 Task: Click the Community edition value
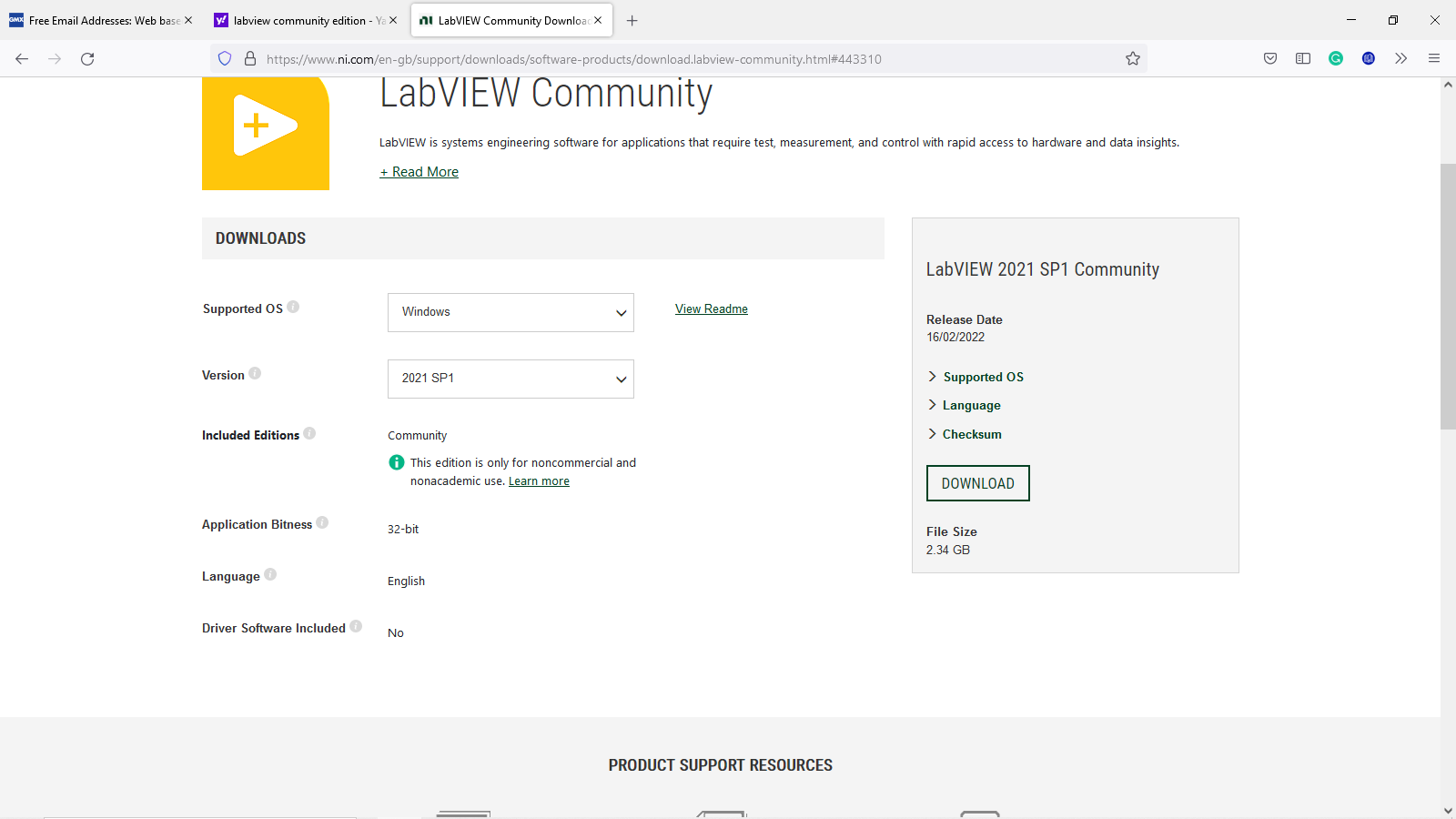[417, 436]
